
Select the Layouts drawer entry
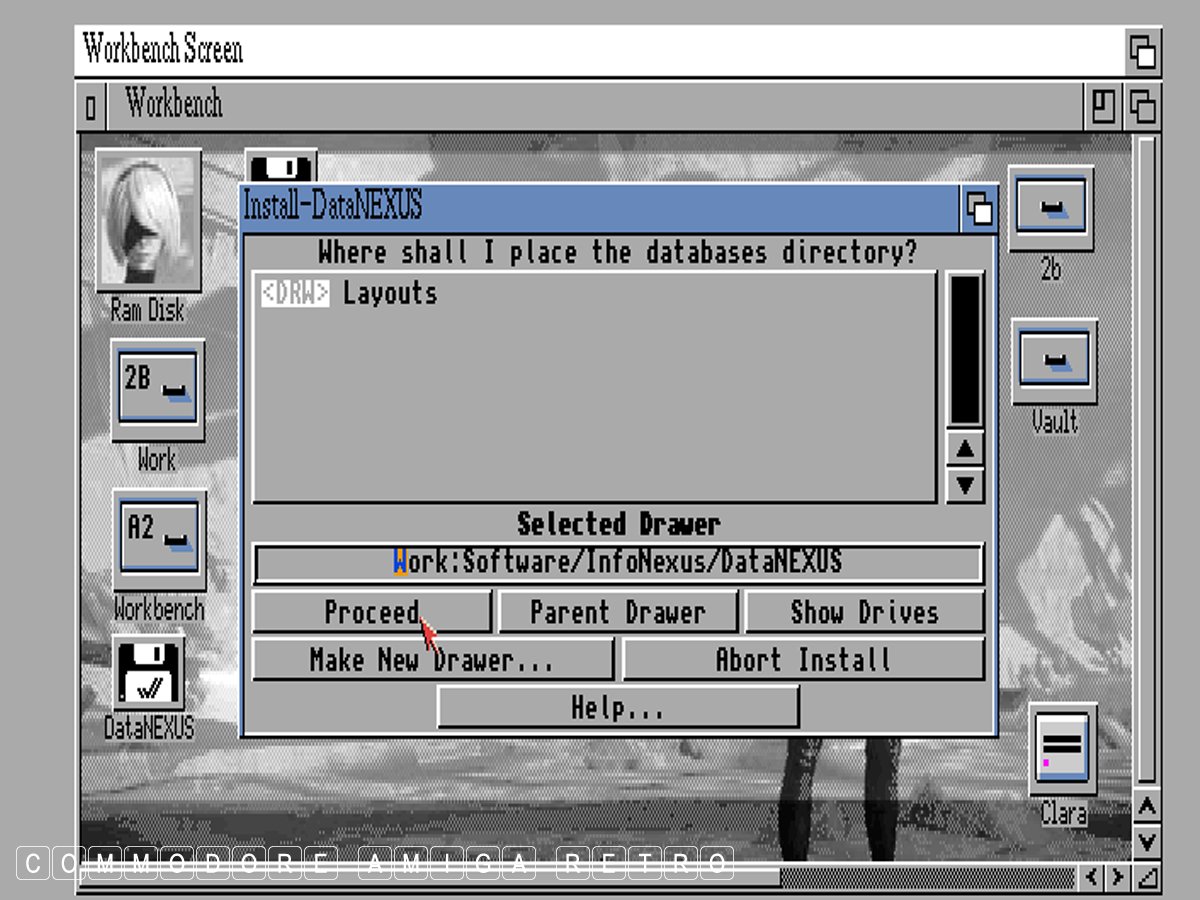[x=389, y=294]
